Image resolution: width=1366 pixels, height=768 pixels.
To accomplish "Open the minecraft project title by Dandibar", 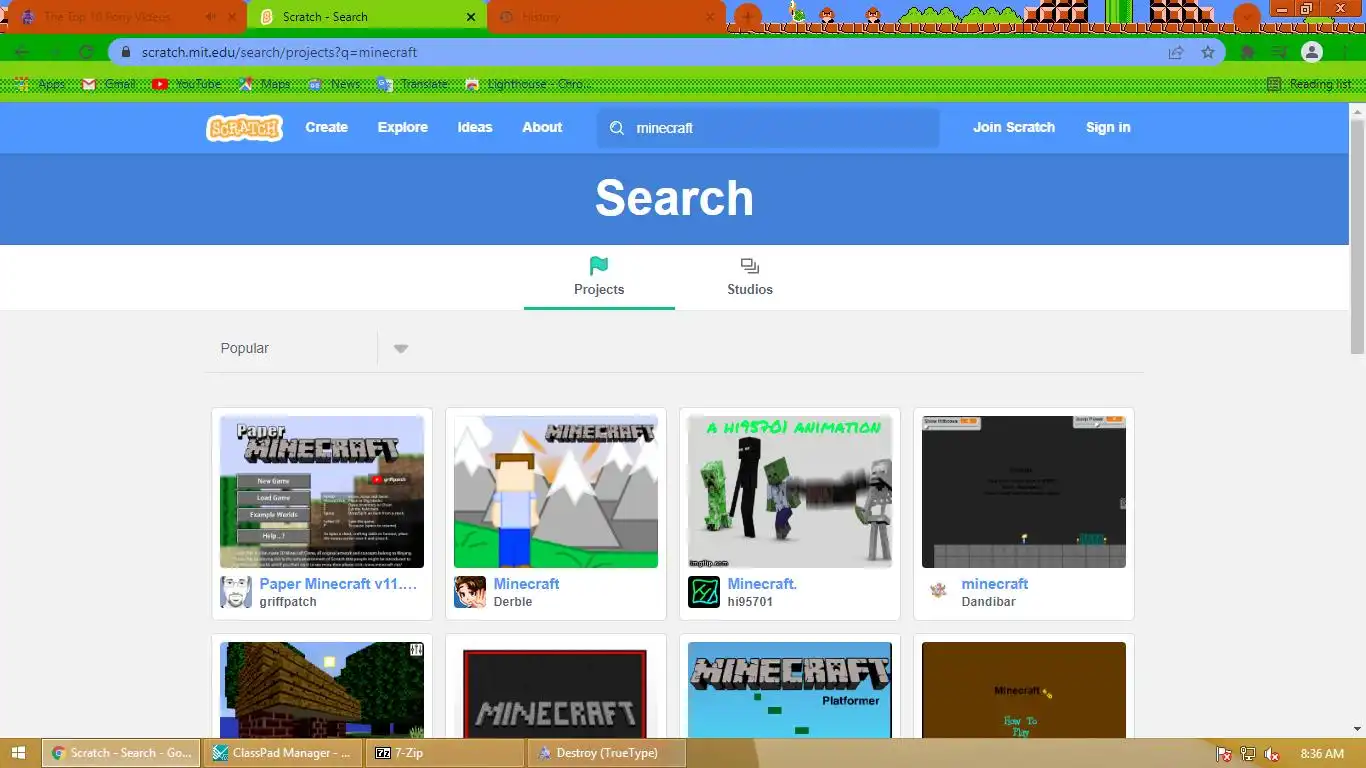I will coord(995,584).
